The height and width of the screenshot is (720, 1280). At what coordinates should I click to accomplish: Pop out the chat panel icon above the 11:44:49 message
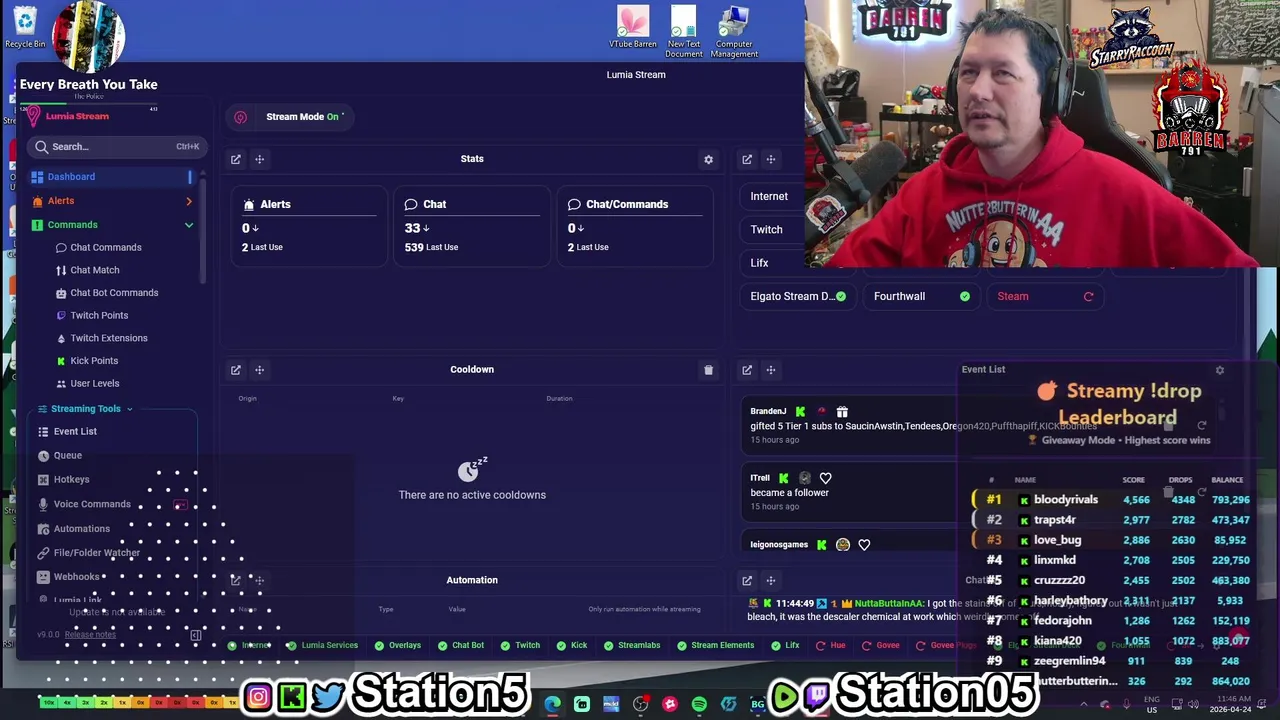click(x=747, y=580)
